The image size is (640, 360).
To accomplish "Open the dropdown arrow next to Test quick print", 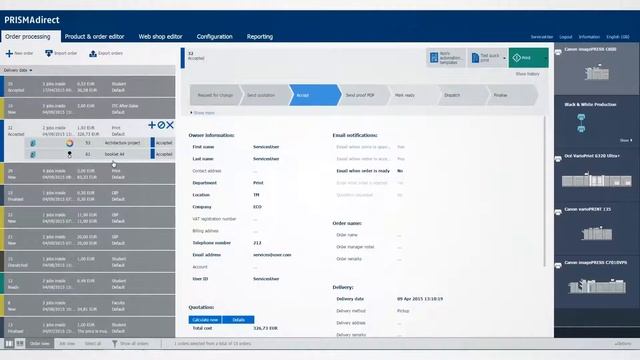I will (504, 58).
